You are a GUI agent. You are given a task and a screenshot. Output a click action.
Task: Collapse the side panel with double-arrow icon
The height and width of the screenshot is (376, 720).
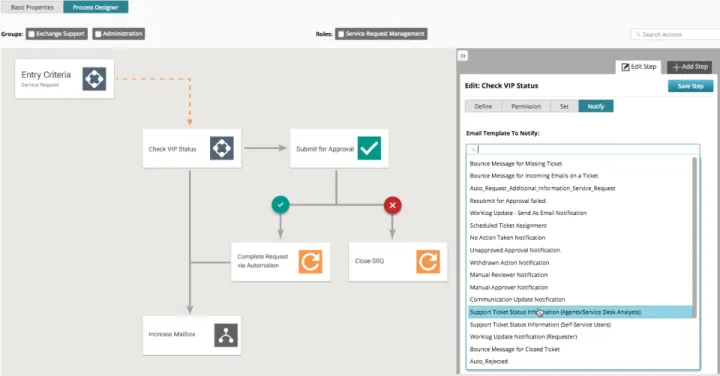[463, 56]
